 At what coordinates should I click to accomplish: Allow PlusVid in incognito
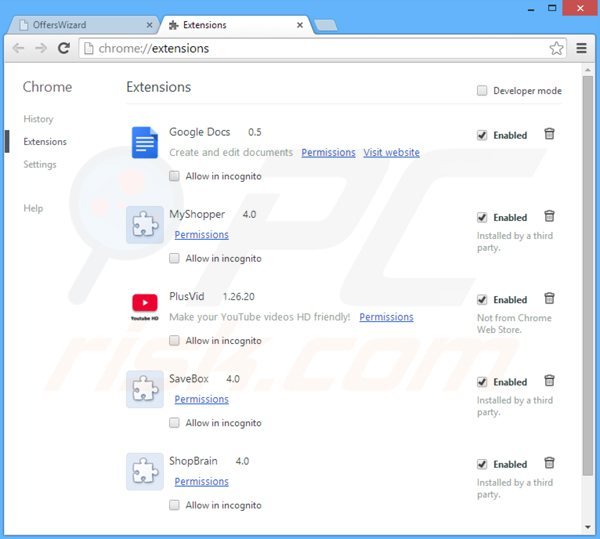coord(174,340)
